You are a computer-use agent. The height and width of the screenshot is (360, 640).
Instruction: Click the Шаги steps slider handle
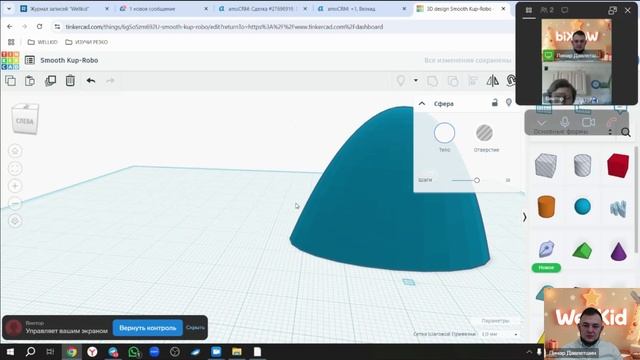click(477, 180)
